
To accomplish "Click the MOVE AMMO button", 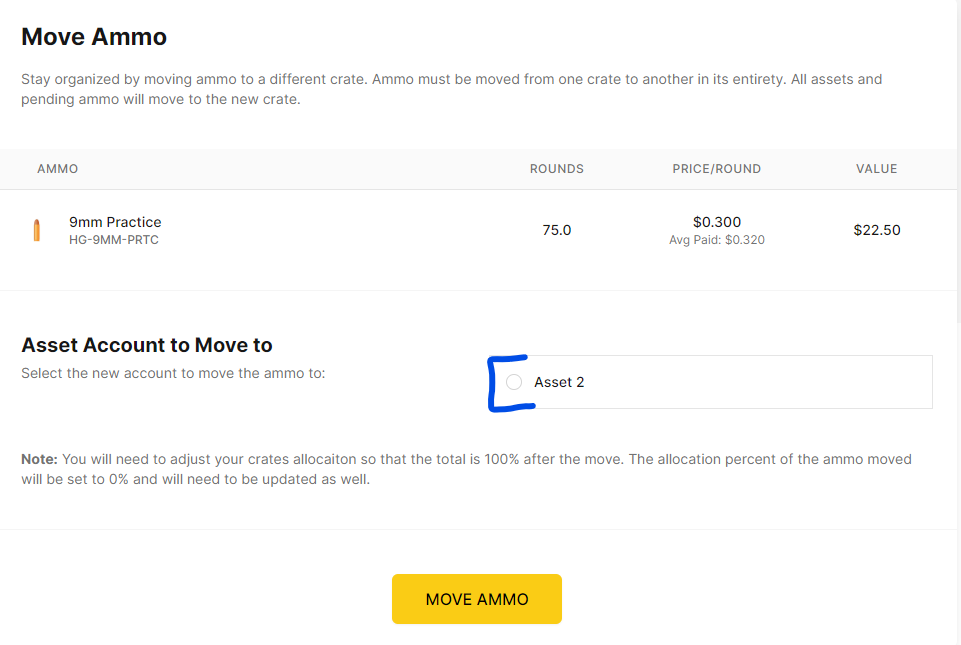I will coord(477,599).
